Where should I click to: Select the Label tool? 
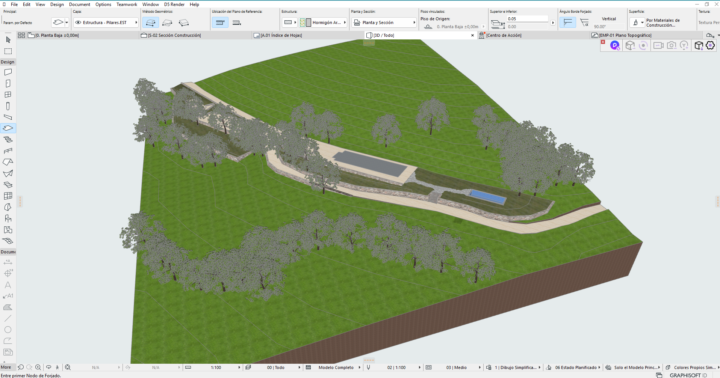8,296
